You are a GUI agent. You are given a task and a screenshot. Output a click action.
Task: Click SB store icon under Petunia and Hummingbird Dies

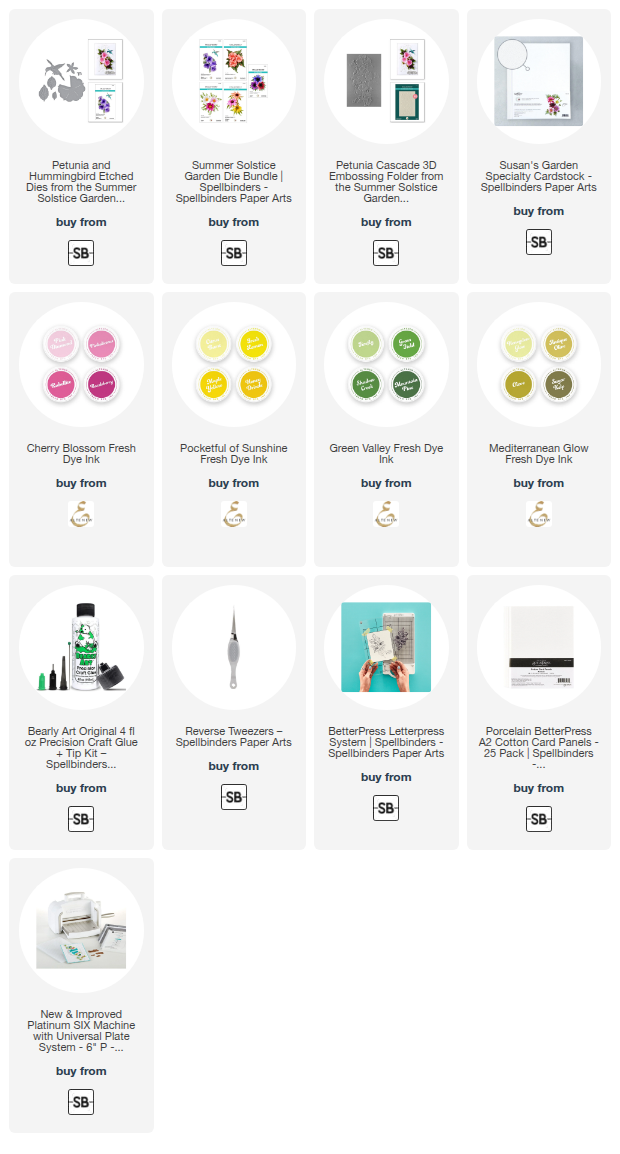click(x=81, y=253)
